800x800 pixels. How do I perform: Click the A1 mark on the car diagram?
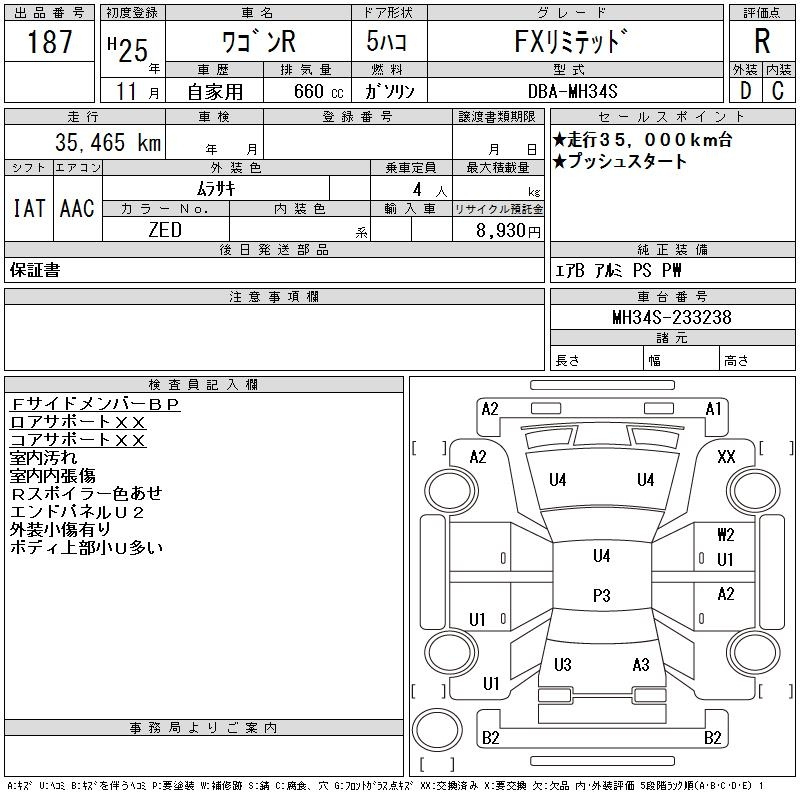pos(714,409)
